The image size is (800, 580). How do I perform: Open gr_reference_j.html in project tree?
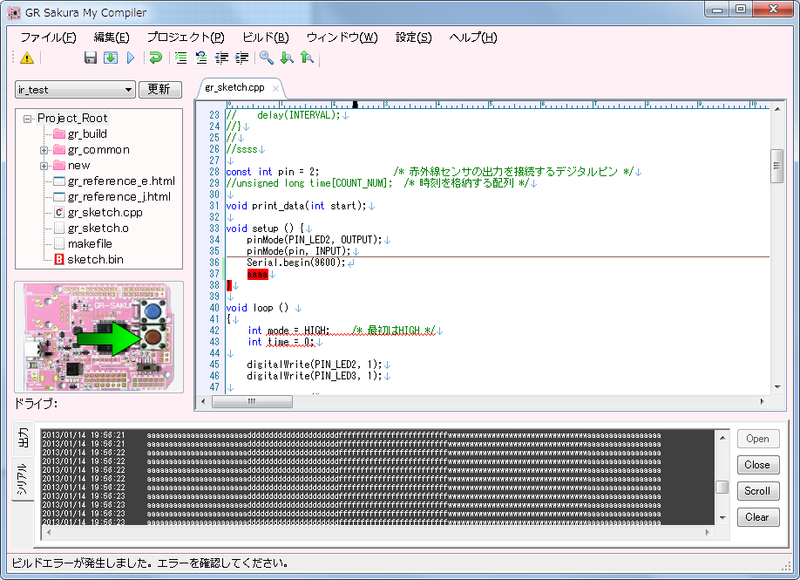coord(119,197)
